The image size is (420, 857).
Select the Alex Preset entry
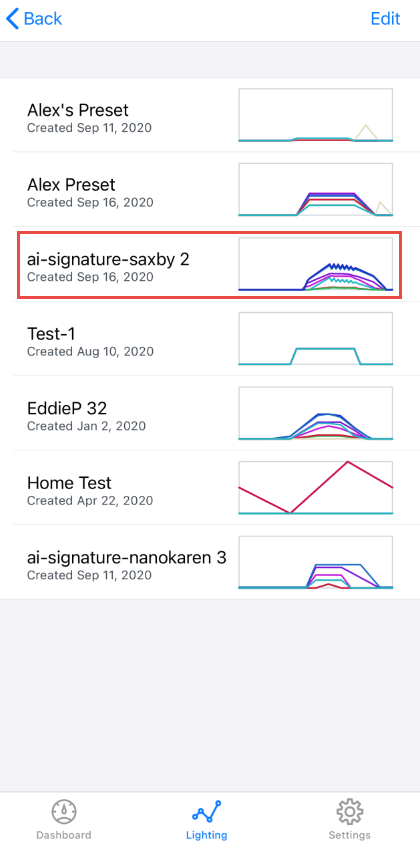click(210, 190)
